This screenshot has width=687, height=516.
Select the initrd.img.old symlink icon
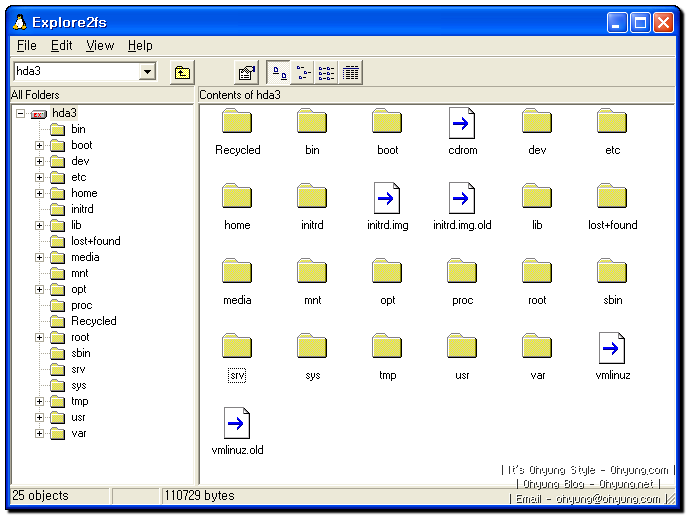click(462, 198)
